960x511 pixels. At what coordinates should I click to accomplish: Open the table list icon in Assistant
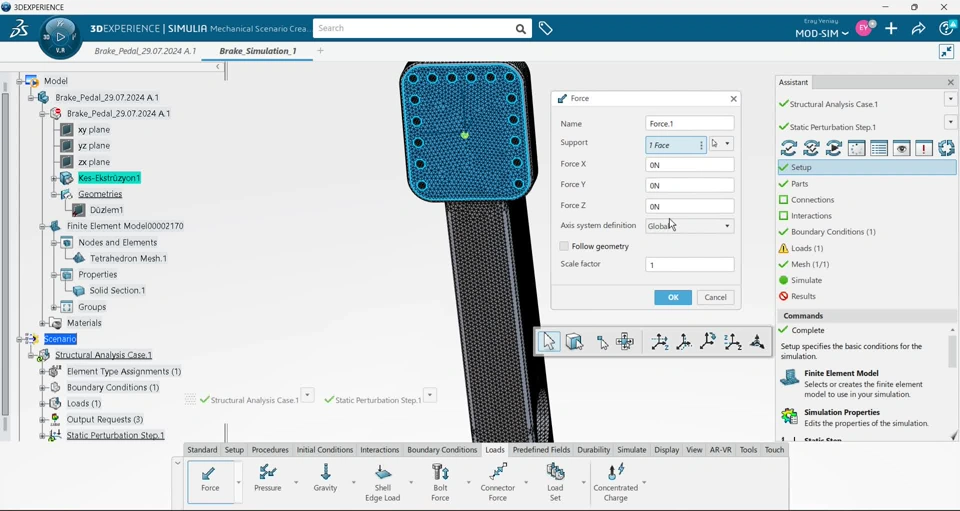coord(879,148)
